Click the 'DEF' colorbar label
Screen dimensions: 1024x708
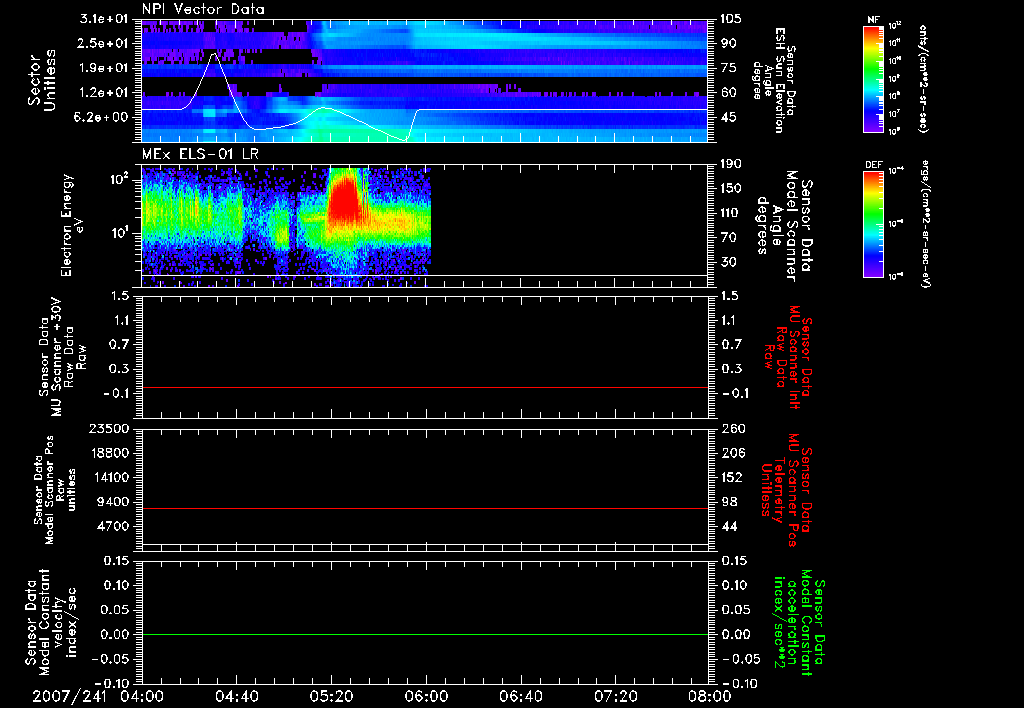873,165
